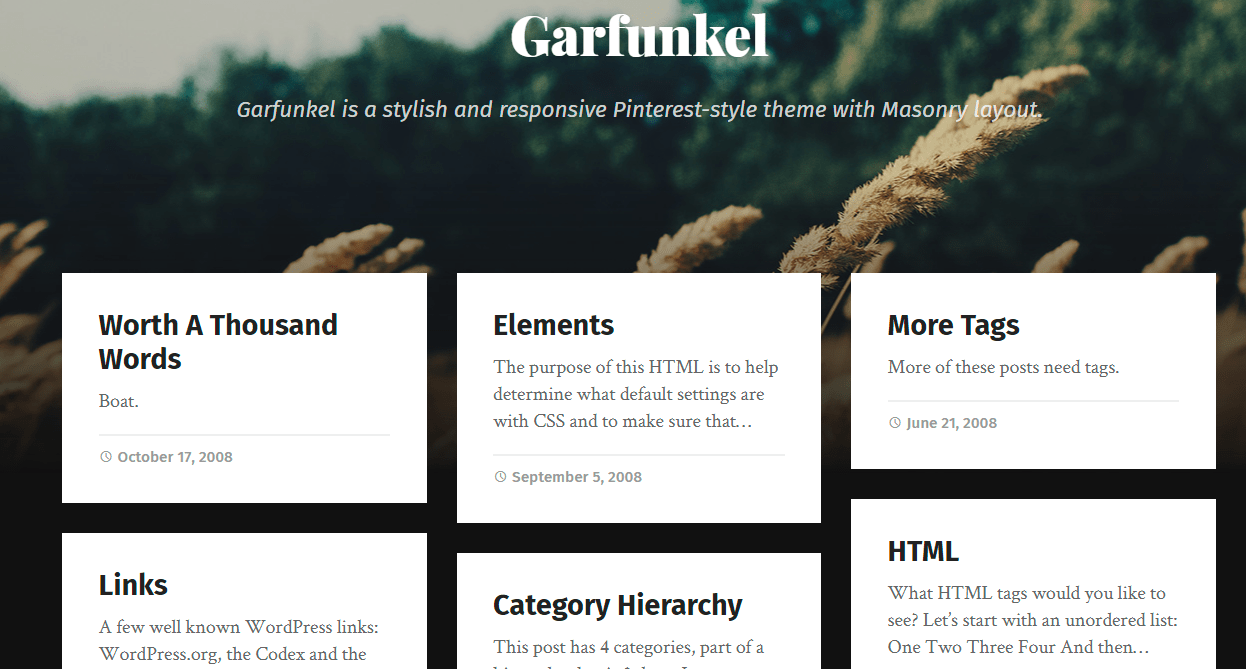This screenshot has width=1246, height=669.
Task: Open the More Tags post title
Action: [953, 325]
